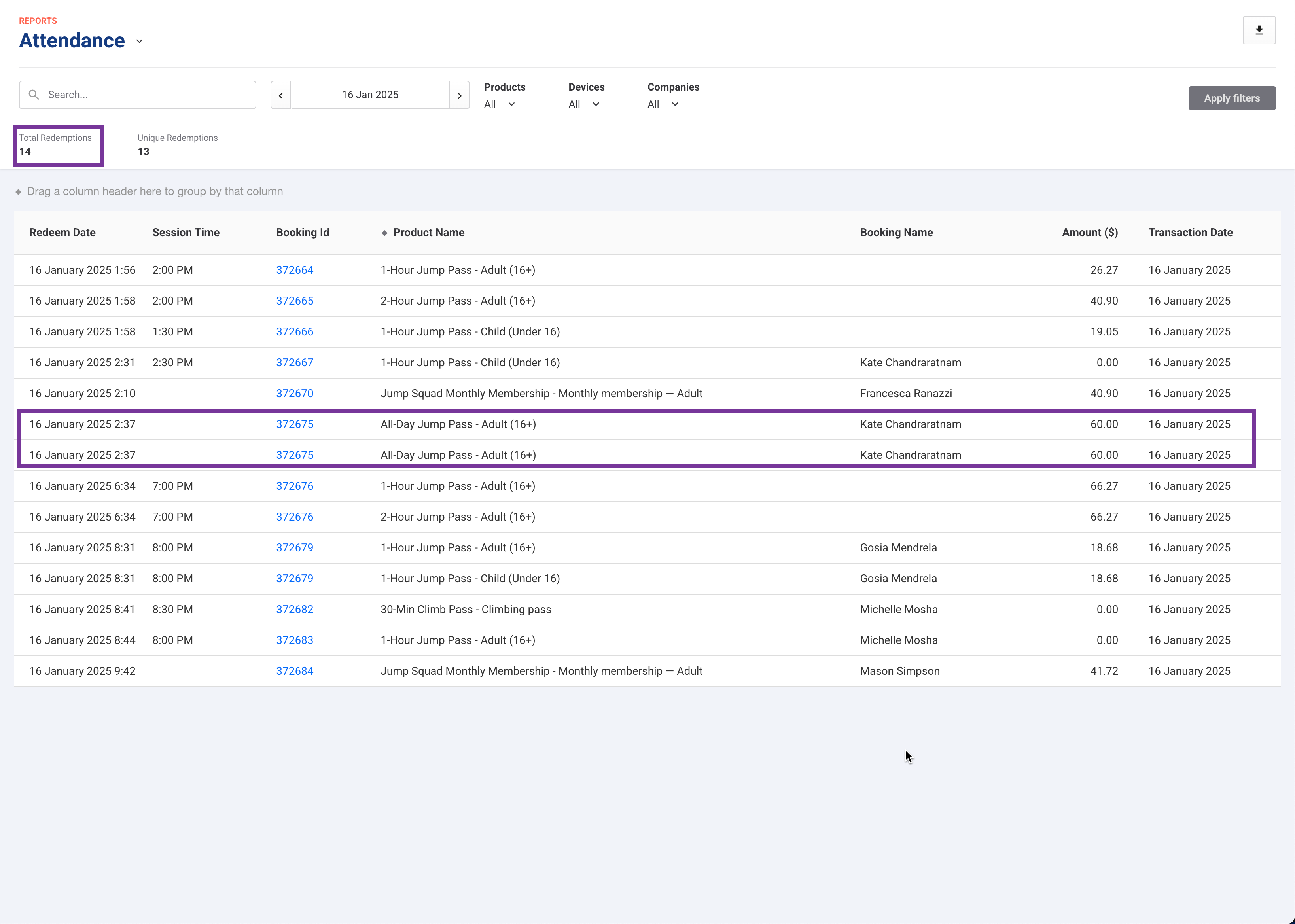Click in the Search field
The height and width of the screenshot is (924, 1295).
pos(138,95)
